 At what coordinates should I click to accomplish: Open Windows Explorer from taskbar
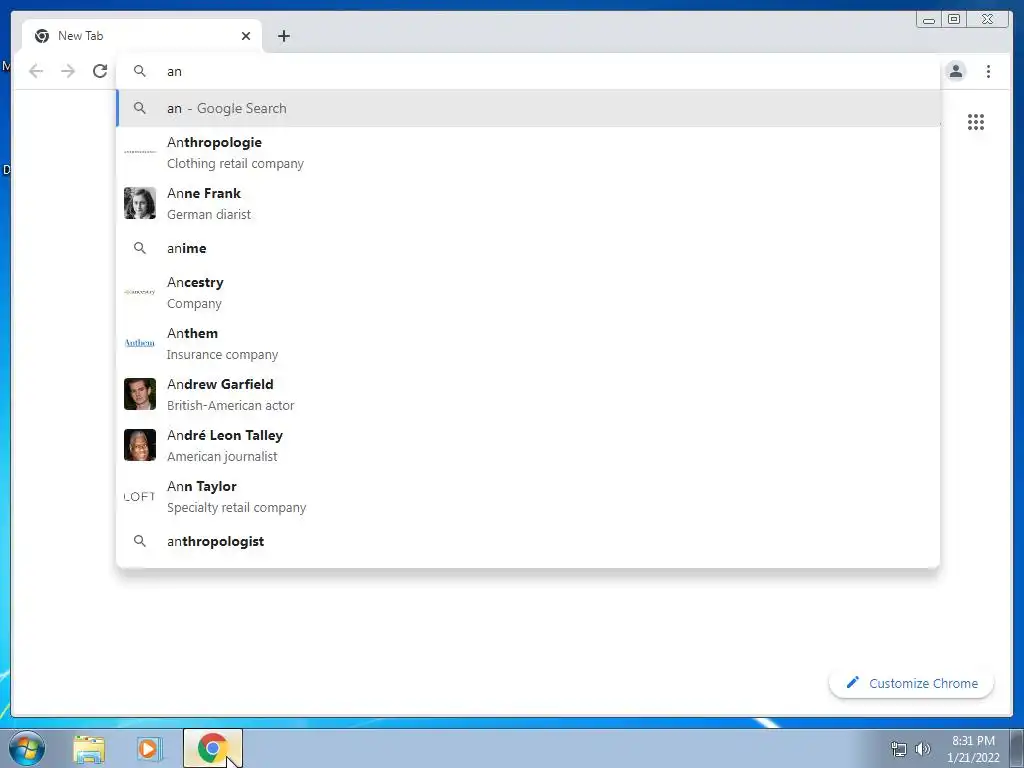(89, 749)
